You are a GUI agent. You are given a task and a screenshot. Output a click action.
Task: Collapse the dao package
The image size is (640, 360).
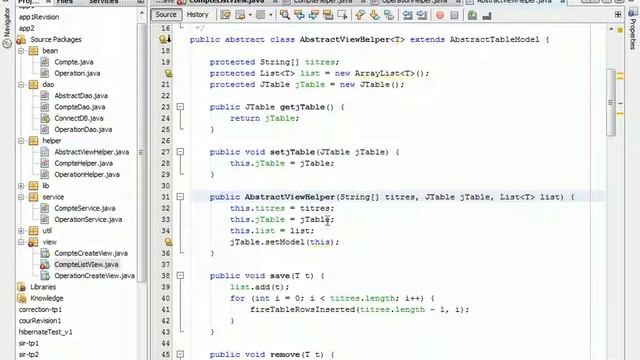(x=21, y=84)
